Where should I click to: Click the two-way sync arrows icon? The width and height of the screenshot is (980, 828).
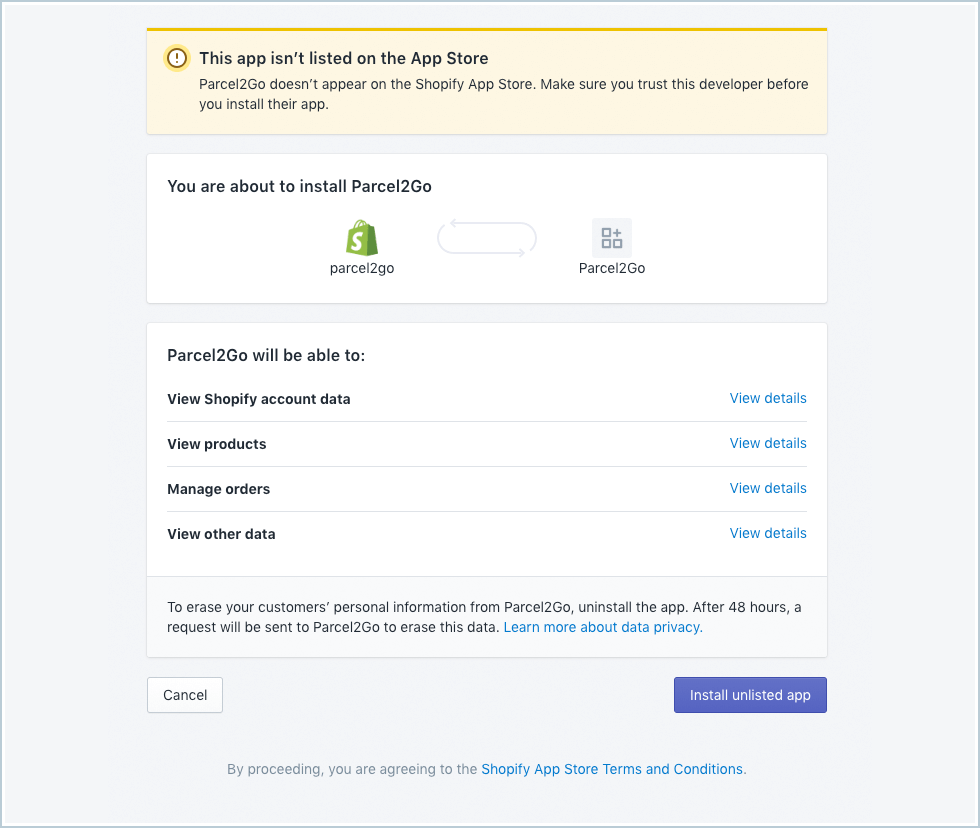(487, 239)
